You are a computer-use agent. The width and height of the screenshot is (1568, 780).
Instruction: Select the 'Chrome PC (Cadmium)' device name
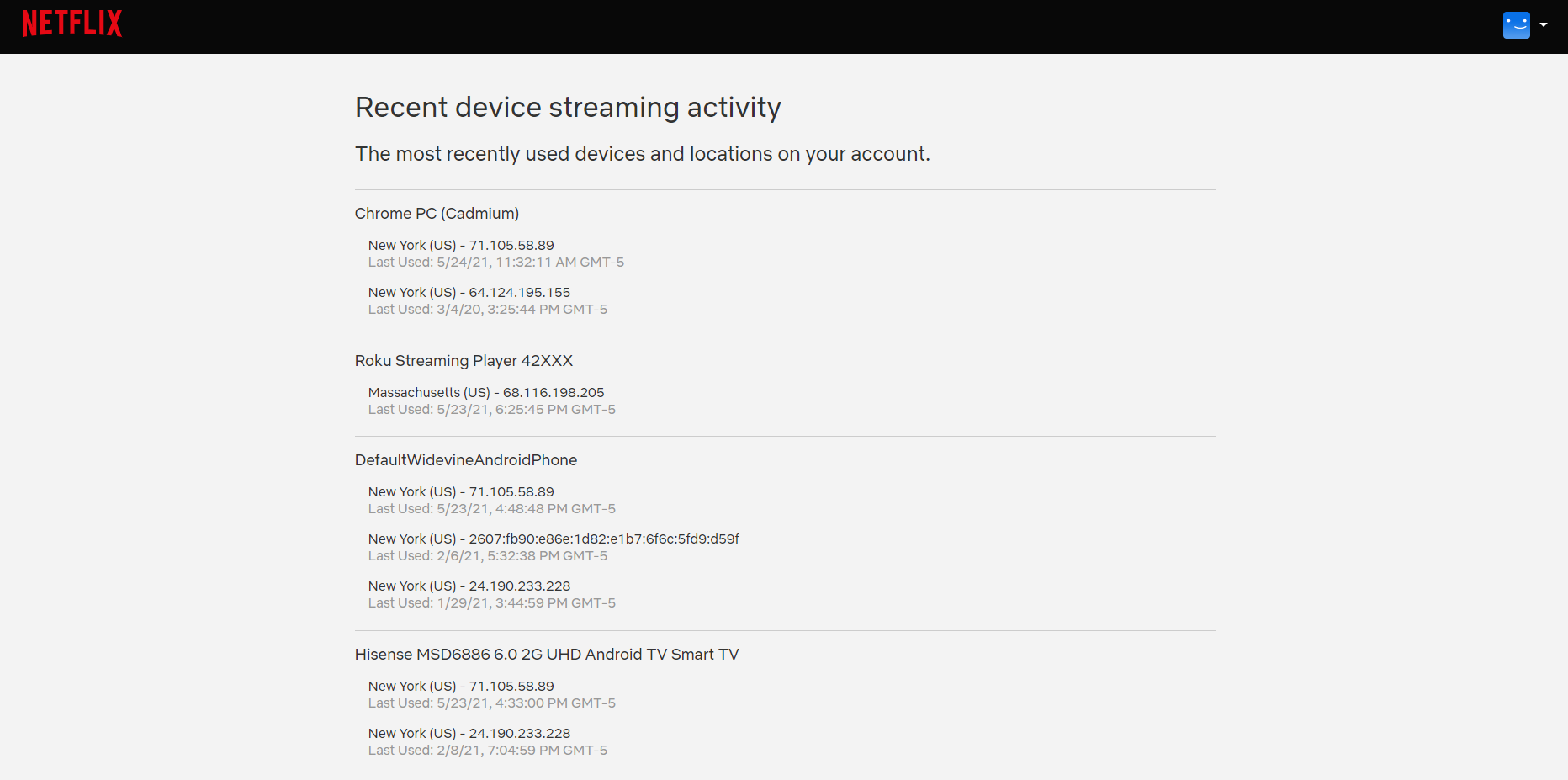coord(437,214)
